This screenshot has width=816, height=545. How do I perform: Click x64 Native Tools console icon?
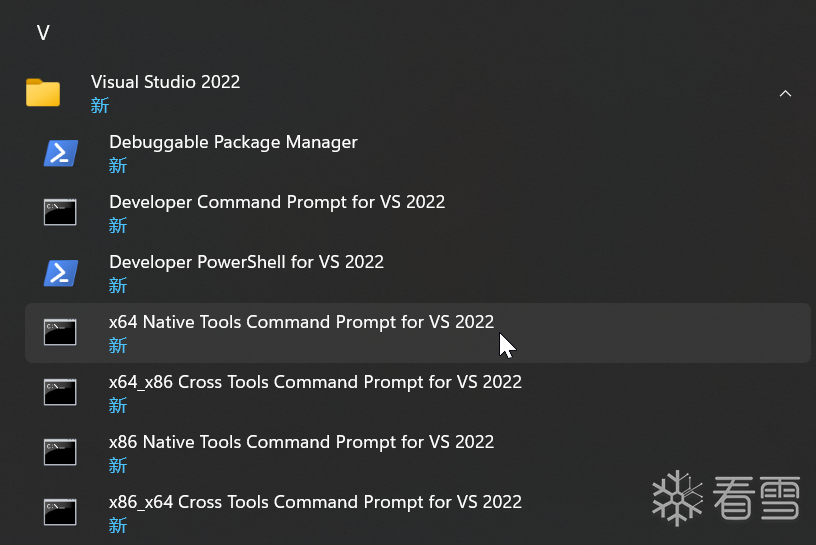61,332
